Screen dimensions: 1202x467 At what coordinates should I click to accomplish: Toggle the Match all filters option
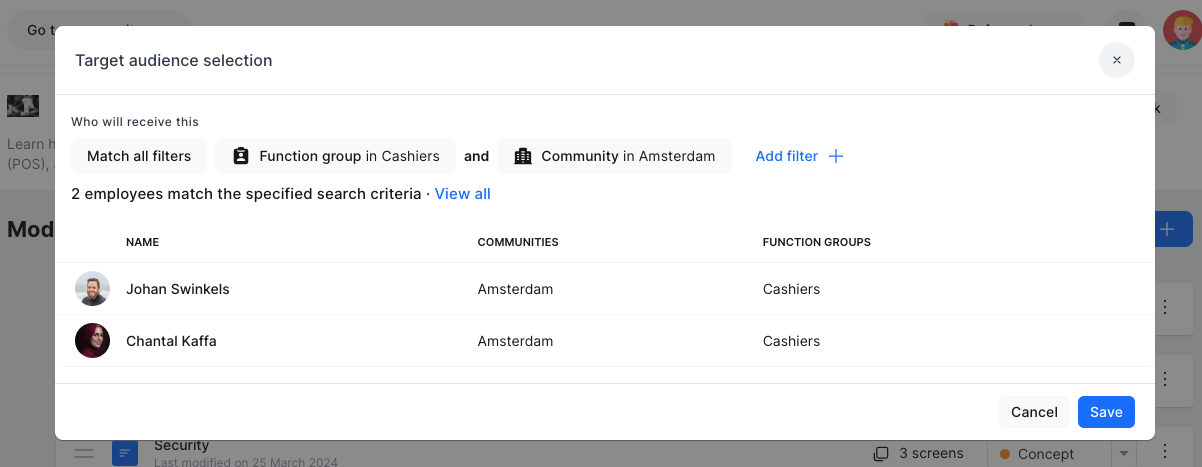point(139,156)
